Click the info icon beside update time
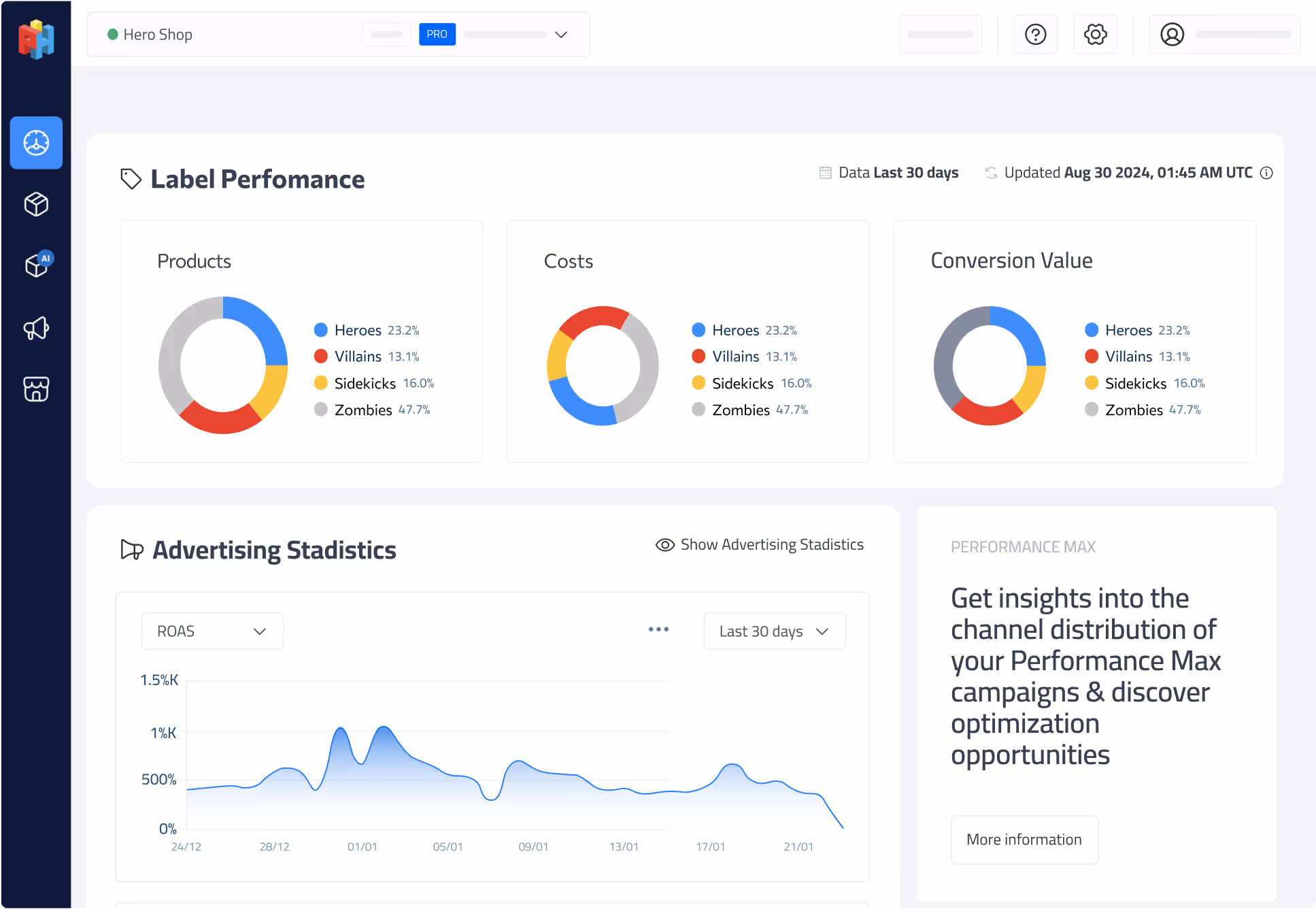 point(1266,173)
